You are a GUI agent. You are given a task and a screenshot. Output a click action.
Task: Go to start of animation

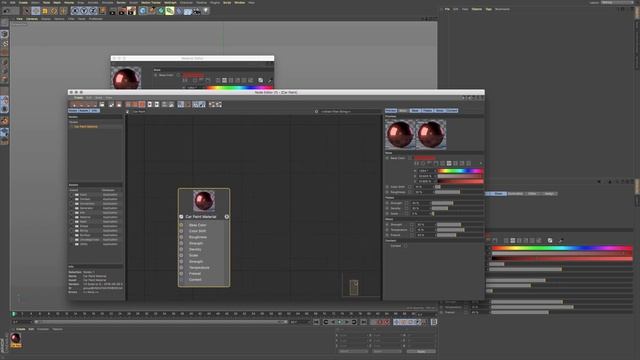tap(316, 322)
